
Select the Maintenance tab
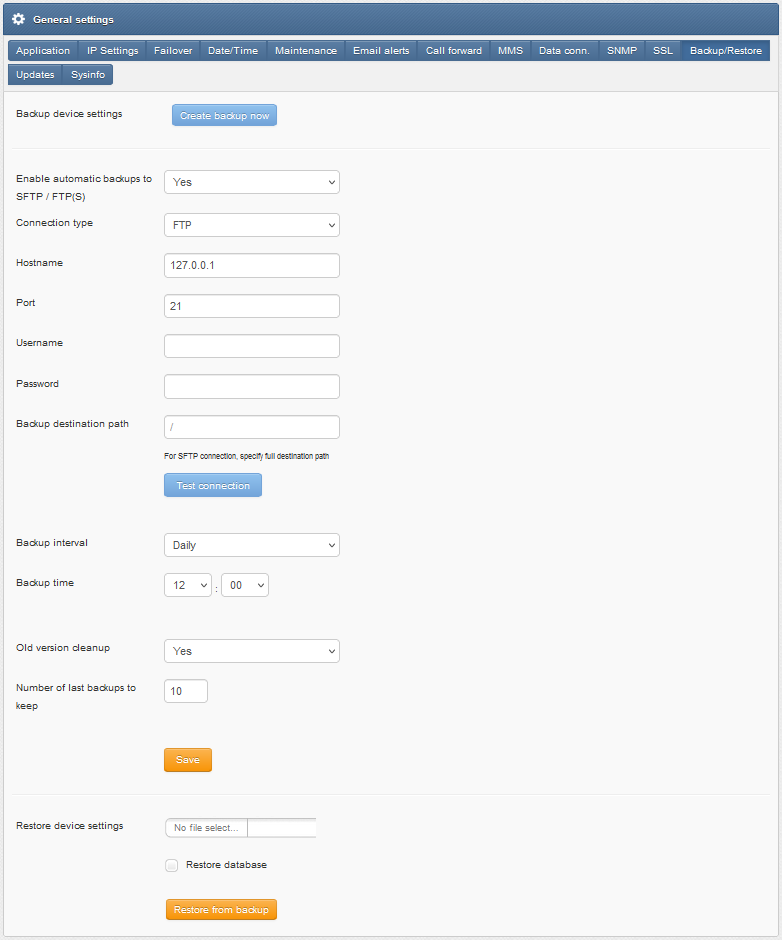point(306,51)
